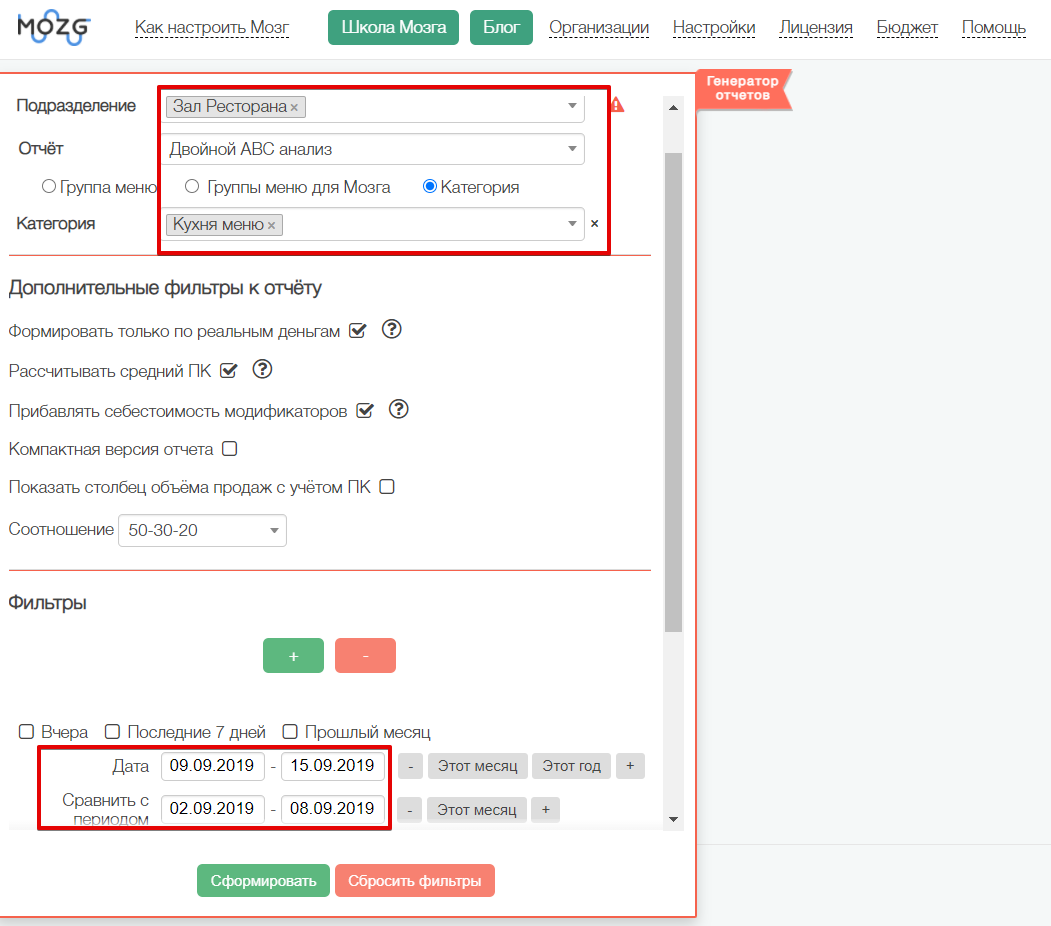Clear the Категория field with the x
The width and height of the screenshot is (1051, 926).
click(594, 224)
